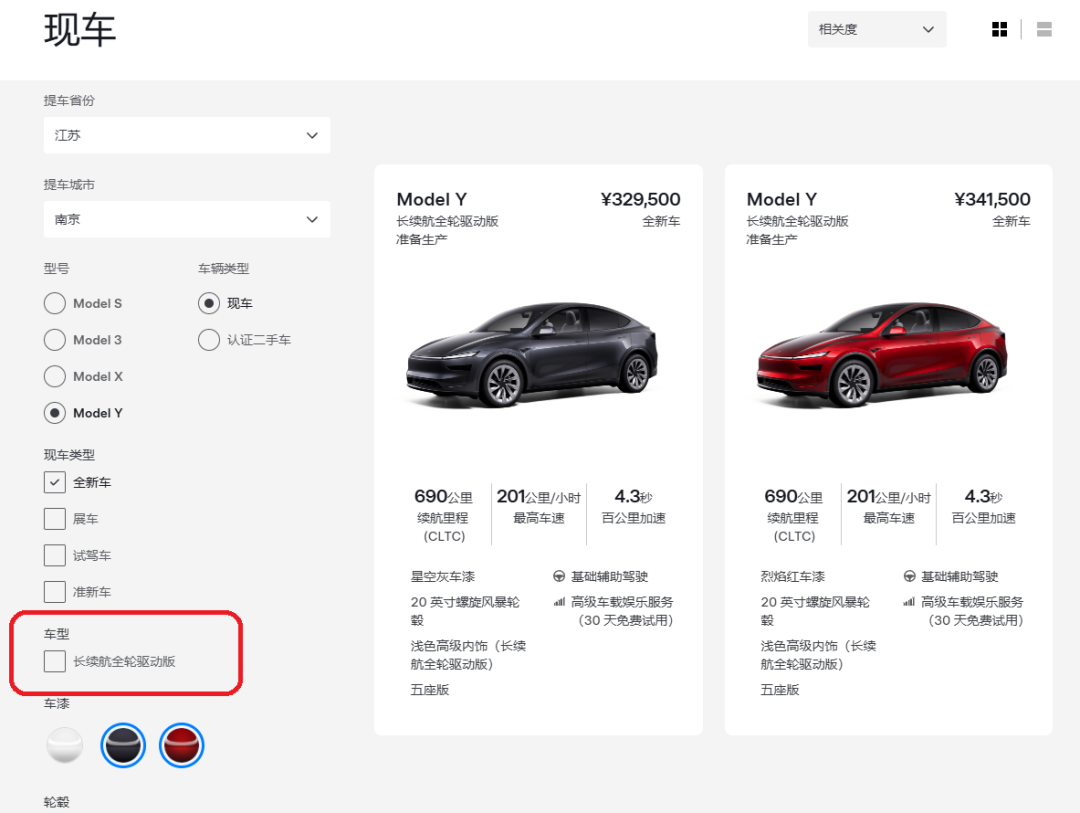
Task: Toggle the dark grey paint swatch
Action: pyautogui.click(x=123, y=745)
